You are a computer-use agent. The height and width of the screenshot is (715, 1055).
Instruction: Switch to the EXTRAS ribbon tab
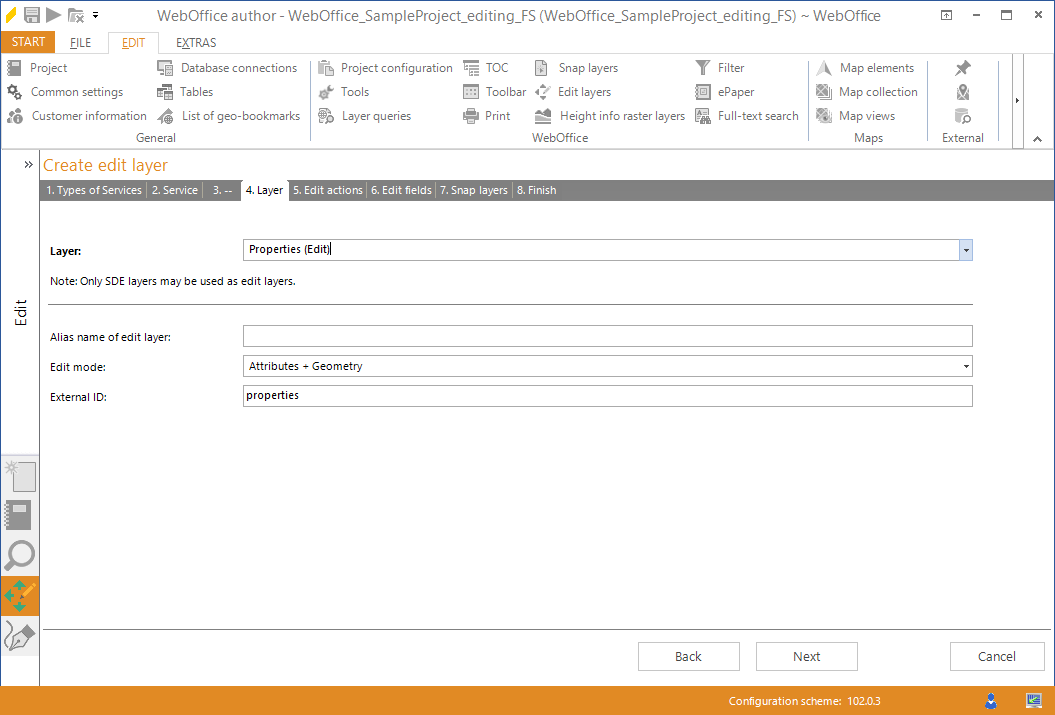[x=196, y=43]
